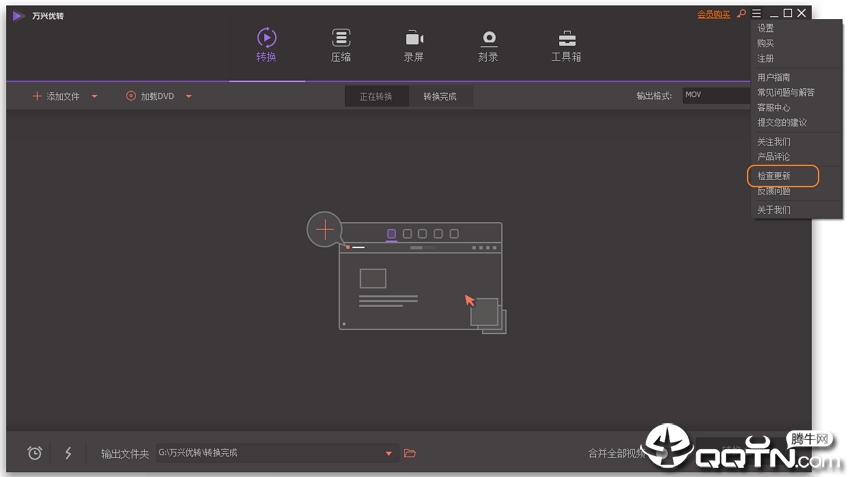Select 注册 from the menu
Screen dimensions: 850x477
coord(765,59)
